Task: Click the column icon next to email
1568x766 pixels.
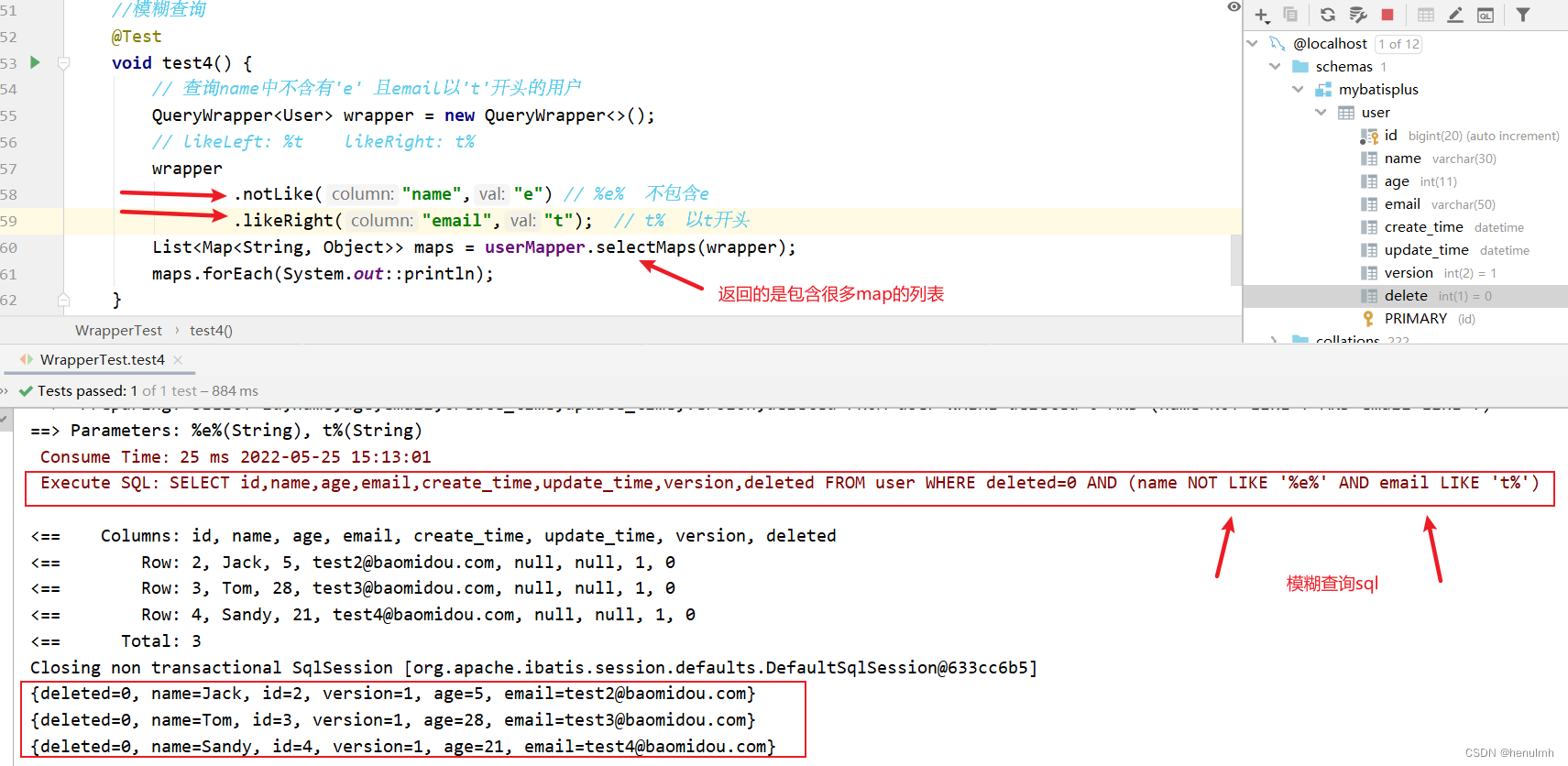Action: [1369, 204]
